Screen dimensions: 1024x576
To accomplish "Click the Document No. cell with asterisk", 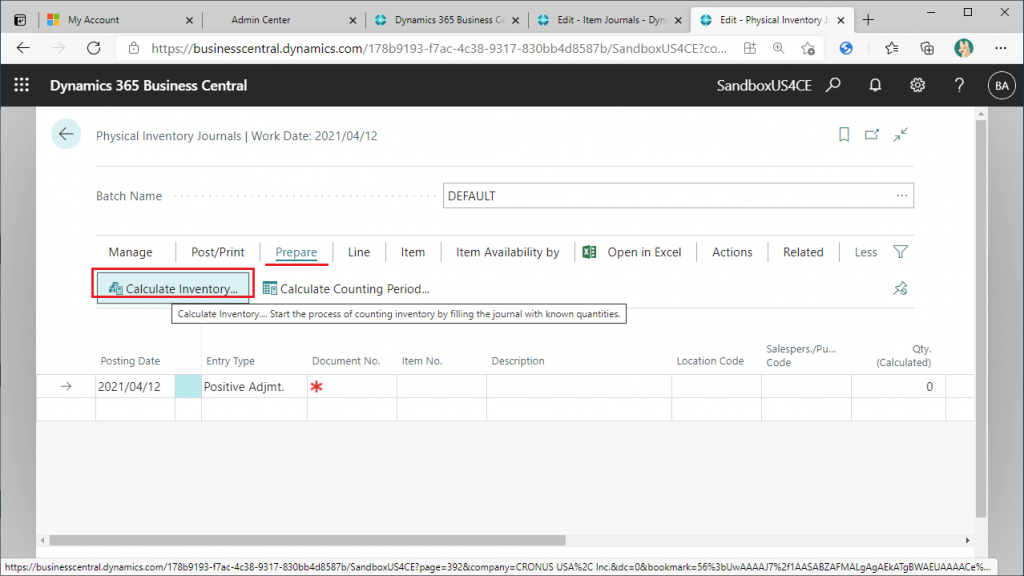I will pos(352,386).
